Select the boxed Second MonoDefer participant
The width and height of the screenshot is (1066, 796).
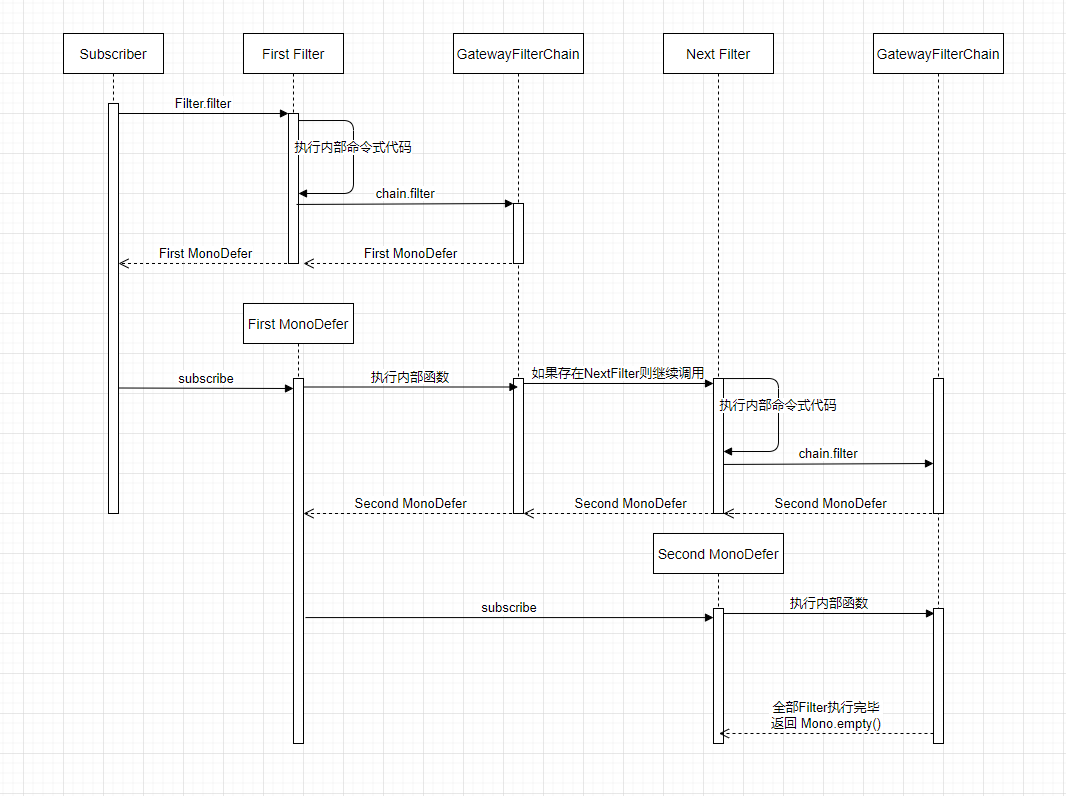click(x=718, y=554)
